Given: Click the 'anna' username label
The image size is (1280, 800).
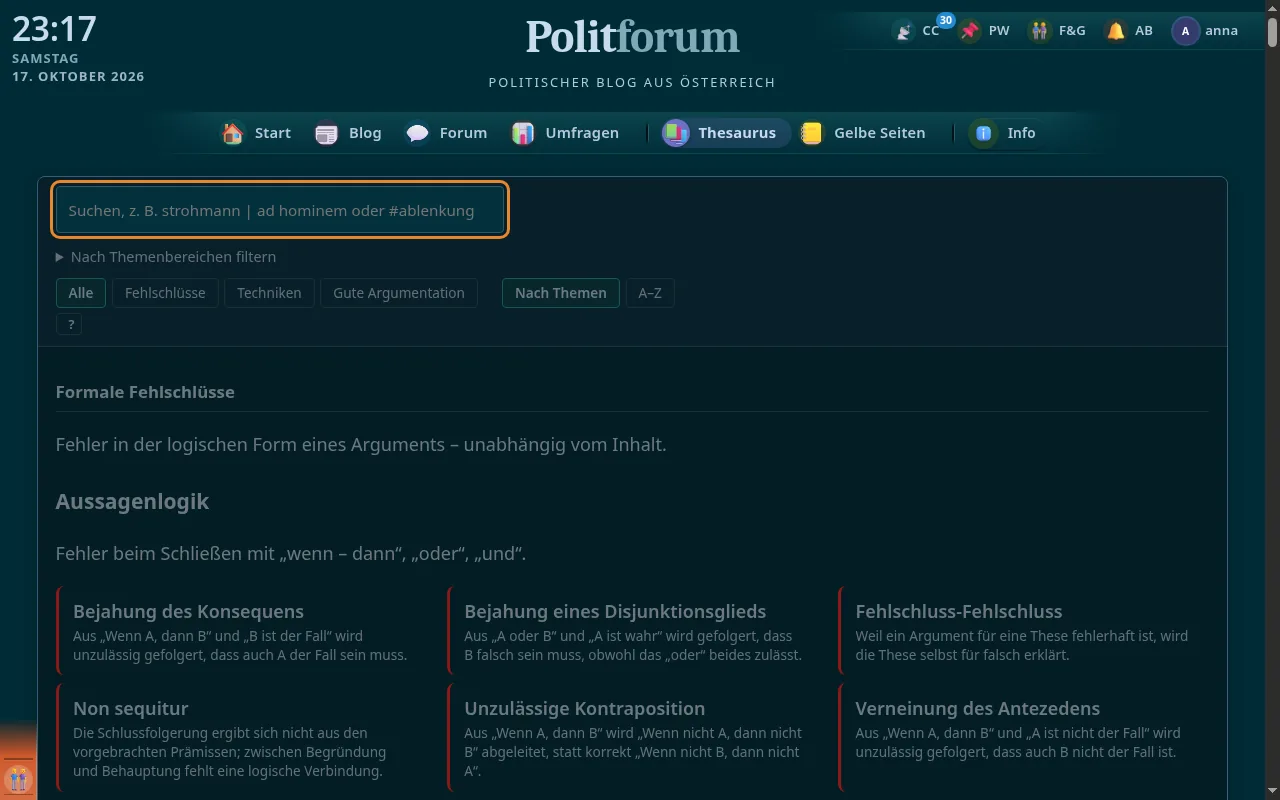Looking at the screenshot, I should 1222,31.
